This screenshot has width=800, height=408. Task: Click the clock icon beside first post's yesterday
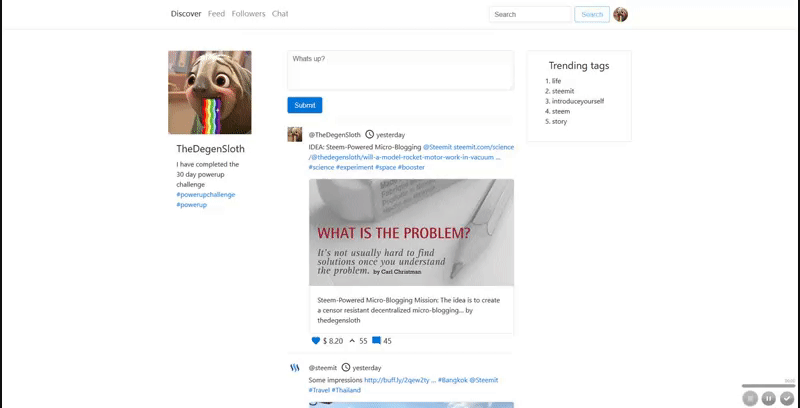pos(369,135)
